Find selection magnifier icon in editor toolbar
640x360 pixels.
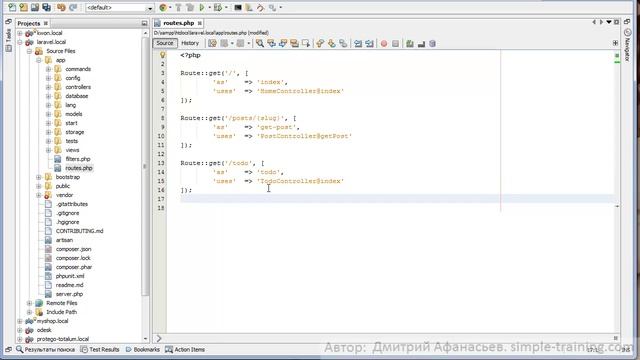260,43
